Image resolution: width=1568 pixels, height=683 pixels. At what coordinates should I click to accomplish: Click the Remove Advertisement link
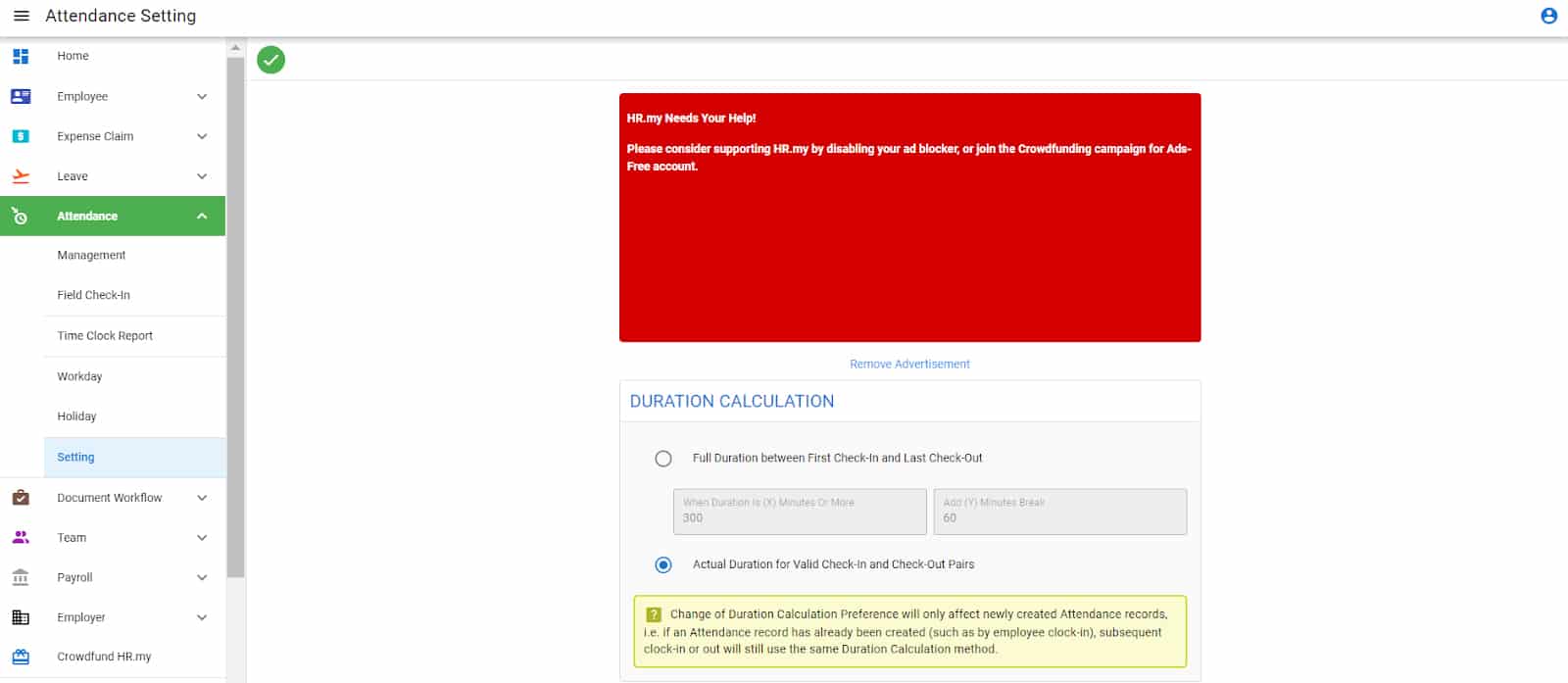click(x=909, y=364)
